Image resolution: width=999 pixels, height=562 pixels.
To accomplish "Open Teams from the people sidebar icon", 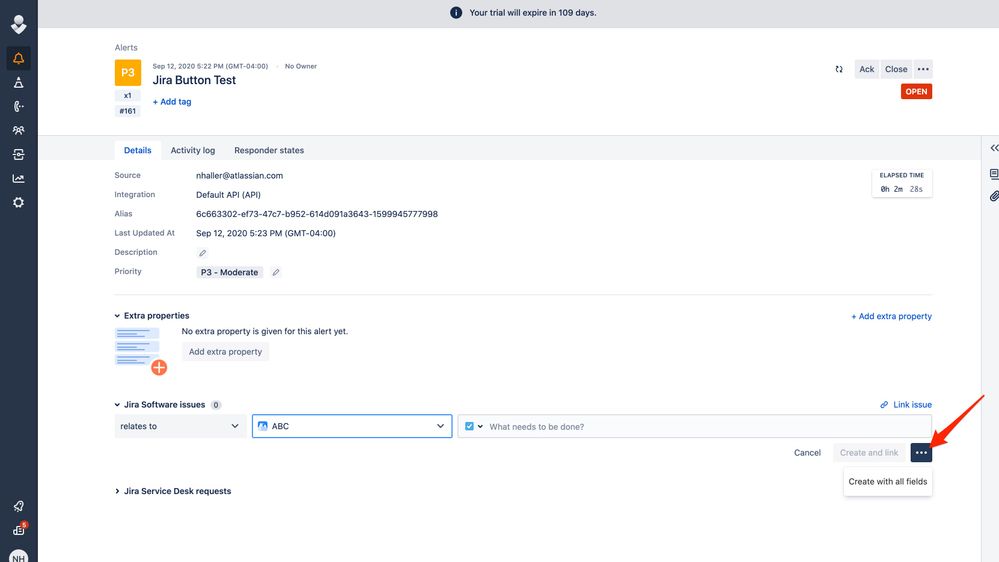I will [18, 131].
